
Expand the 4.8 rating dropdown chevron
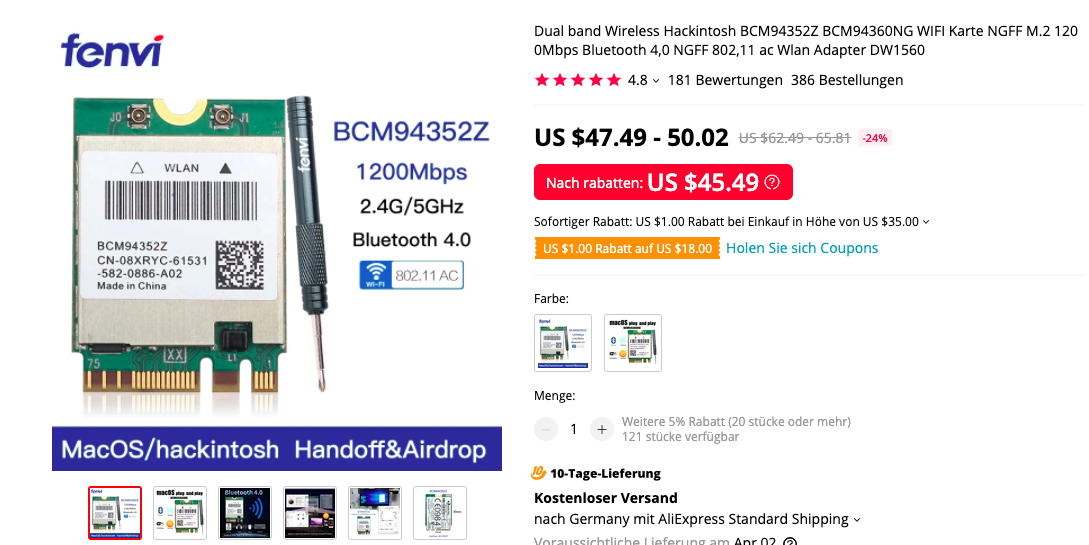pos(656,81)
